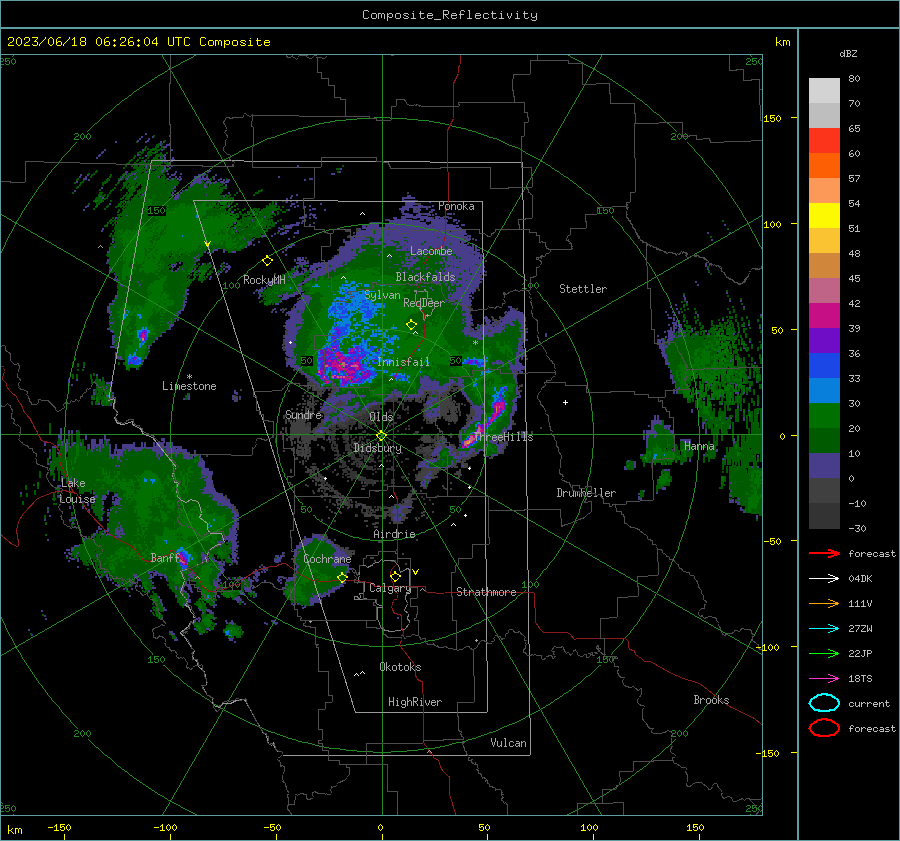Click the 80 dBZ scale value
This screenshot has width=900, height=841.
click(x=854, y=79)
